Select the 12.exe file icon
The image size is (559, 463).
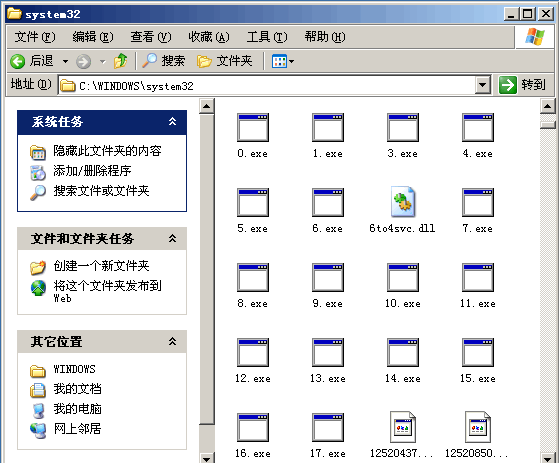coord(253,353)
